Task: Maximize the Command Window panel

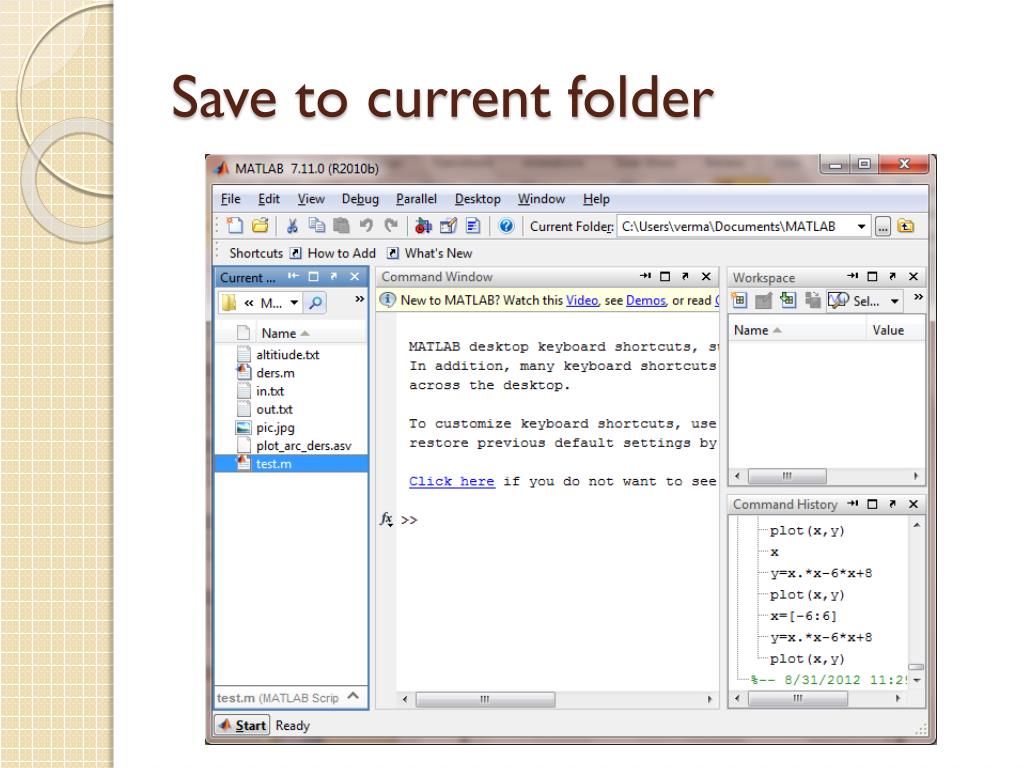Action: pyautogui.click(x=665, y=276)
